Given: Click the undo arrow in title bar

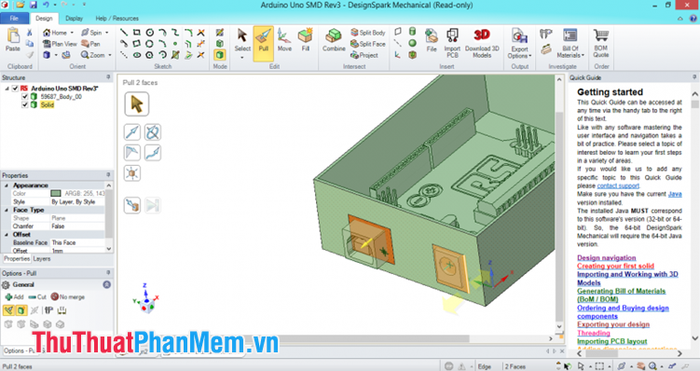Looking at the screenshot, I should (46, 5).
